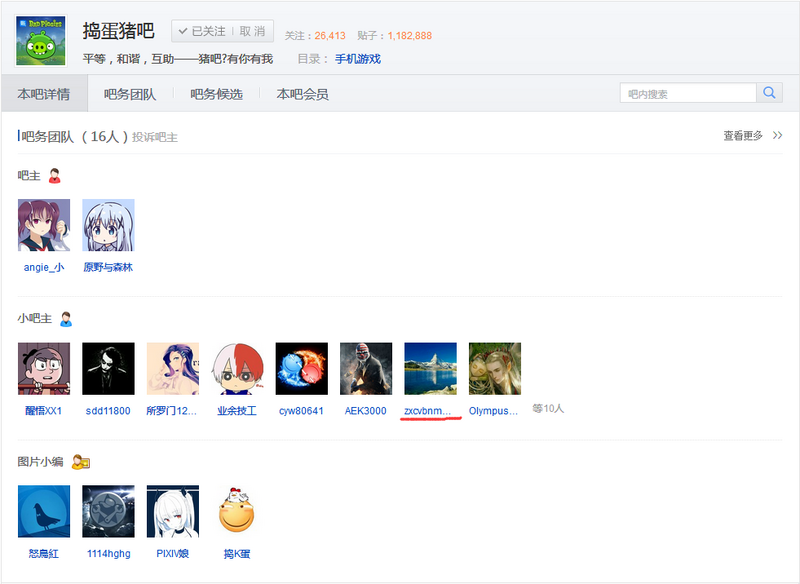Click the 捣K蛋 username
800x584 pixels.
pyautogui.click(x=237, y=553)
